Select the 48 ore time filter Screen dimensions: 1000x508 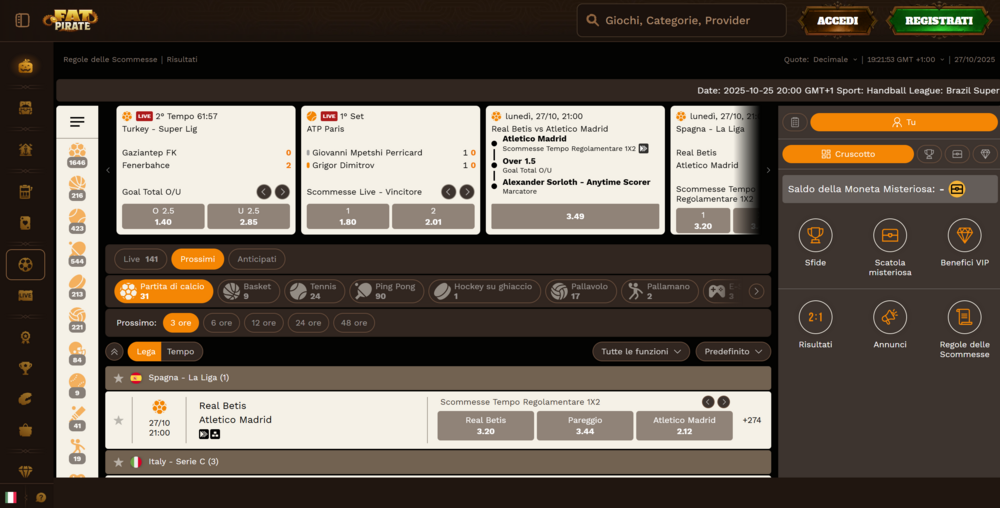tap(354, 323)
